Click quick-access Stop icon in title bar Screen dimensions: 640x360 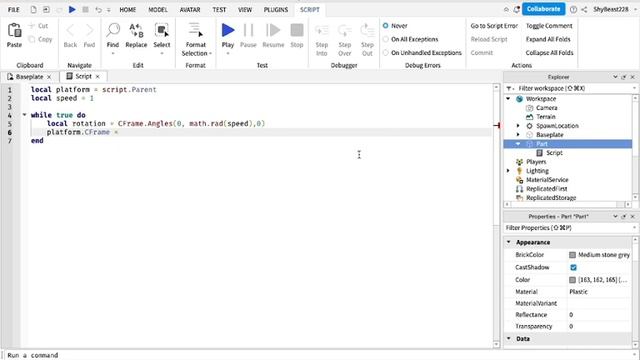click(x=85, y=9)
